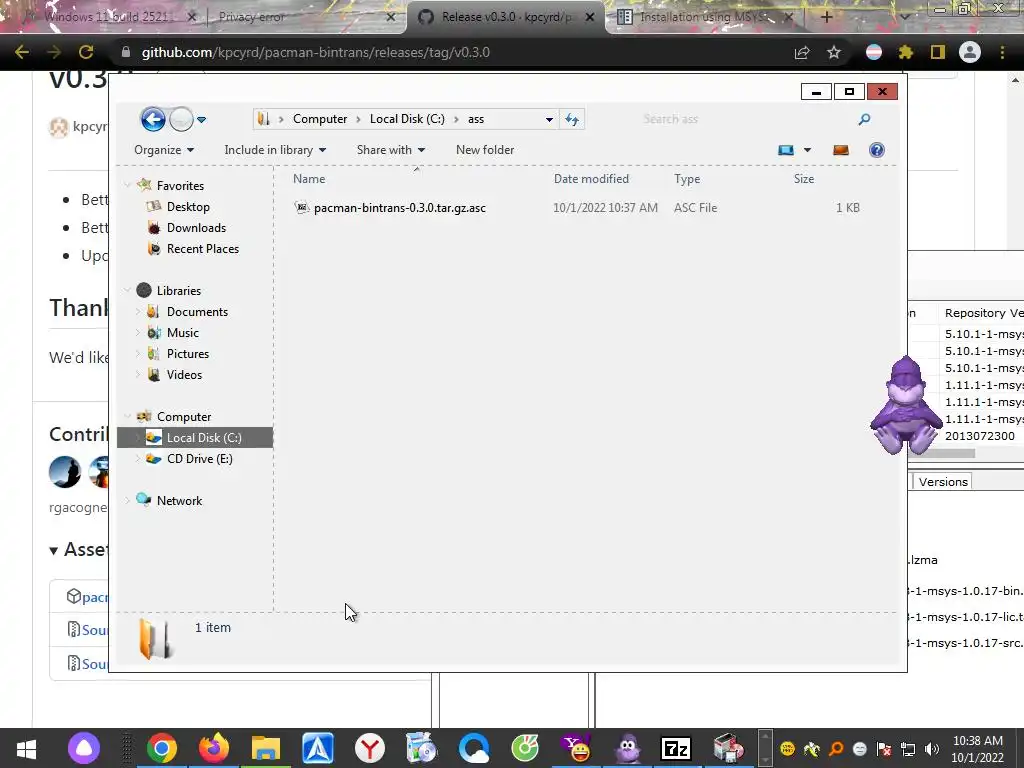Switch to the Privacy error tab

coord(251,17)
